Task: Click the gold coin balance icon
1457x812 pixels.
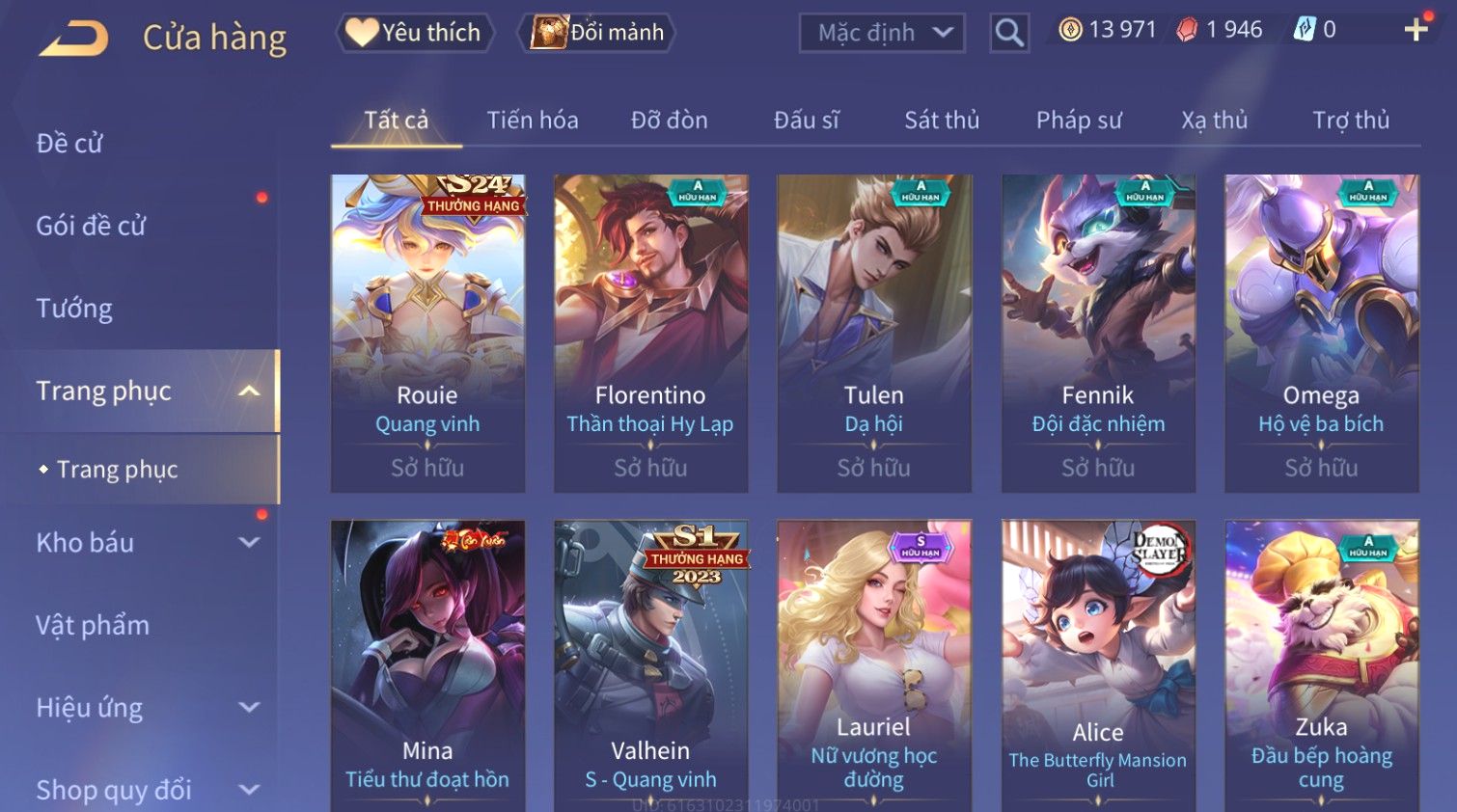Action: (1070, 30)
